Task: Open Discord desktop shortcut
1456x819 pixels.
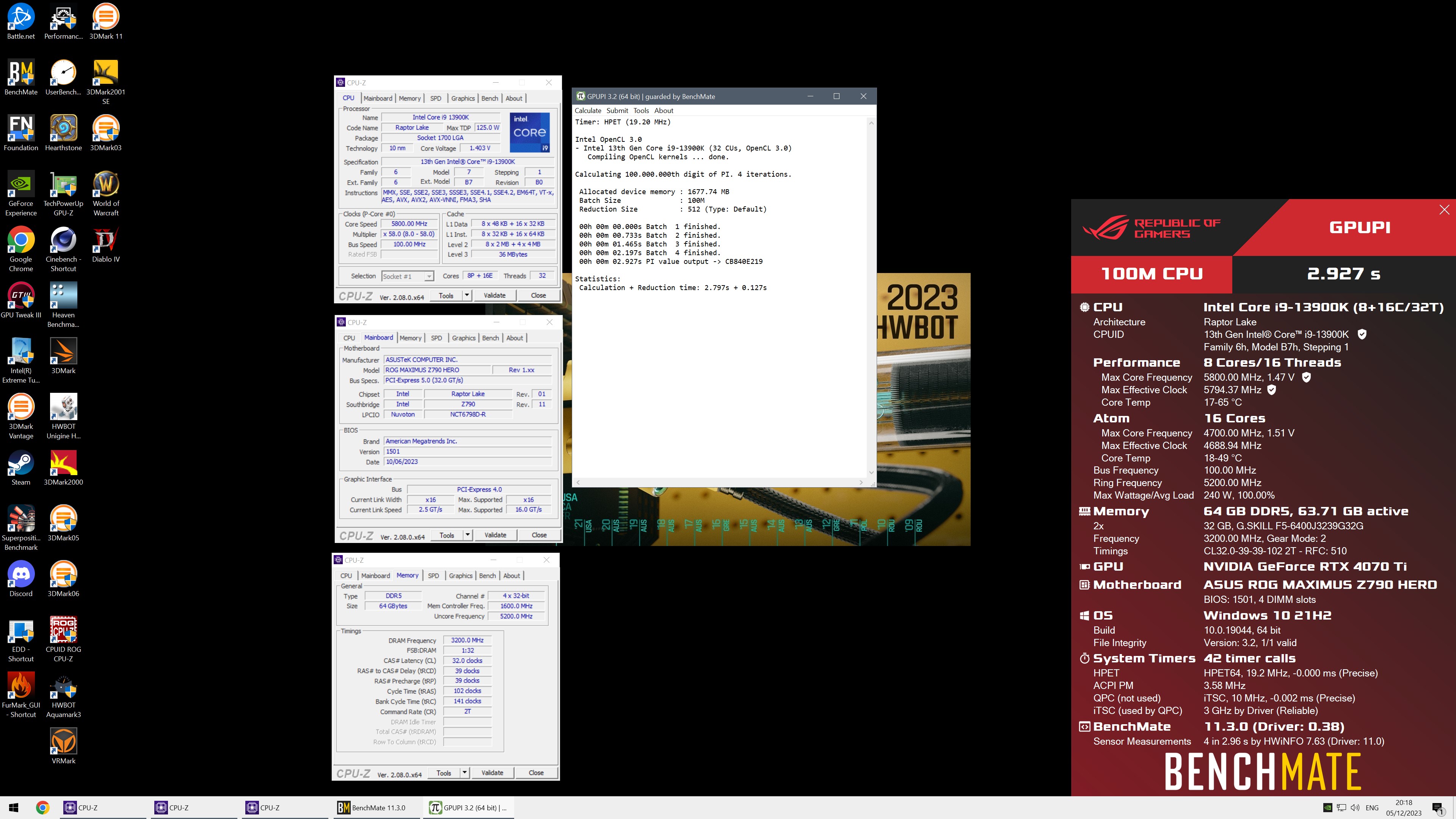Action: pyautogui.click(x=21, y=579)
